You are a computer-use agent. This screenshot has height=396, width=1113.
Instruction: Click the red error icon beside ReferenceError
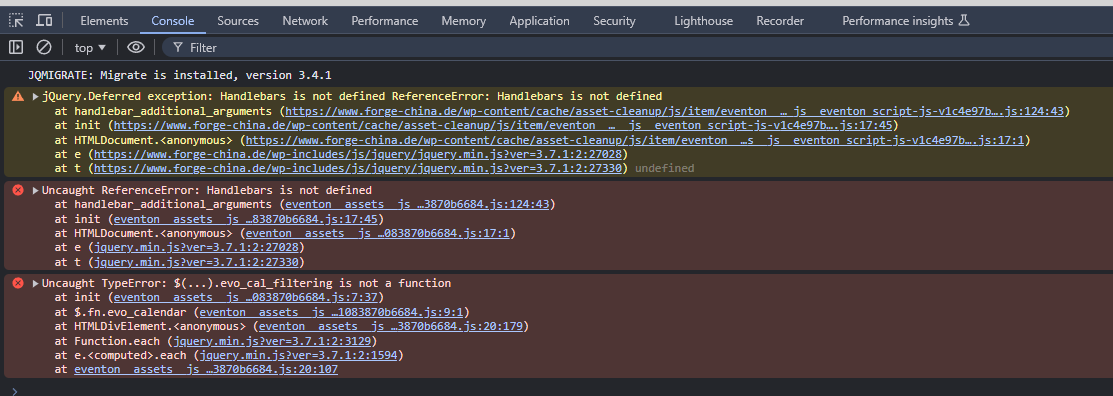[x=18, y=190]
